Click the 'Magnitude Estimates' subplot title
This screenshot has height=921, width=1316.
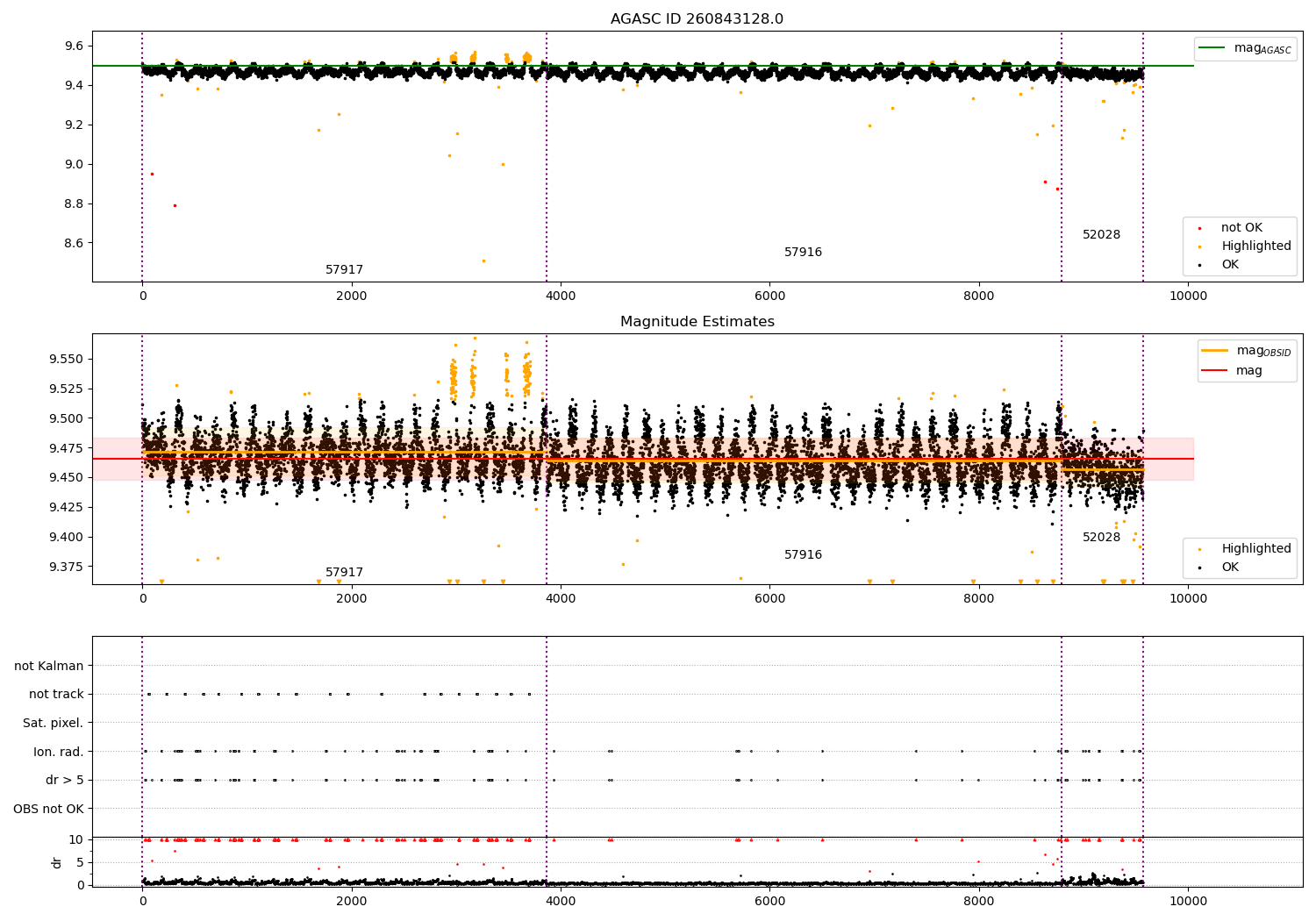[x=697, y=322]
